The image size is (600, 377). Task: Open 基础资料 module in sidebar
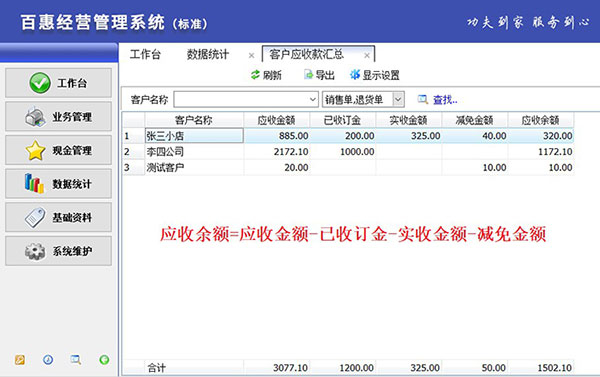(59, 217)
